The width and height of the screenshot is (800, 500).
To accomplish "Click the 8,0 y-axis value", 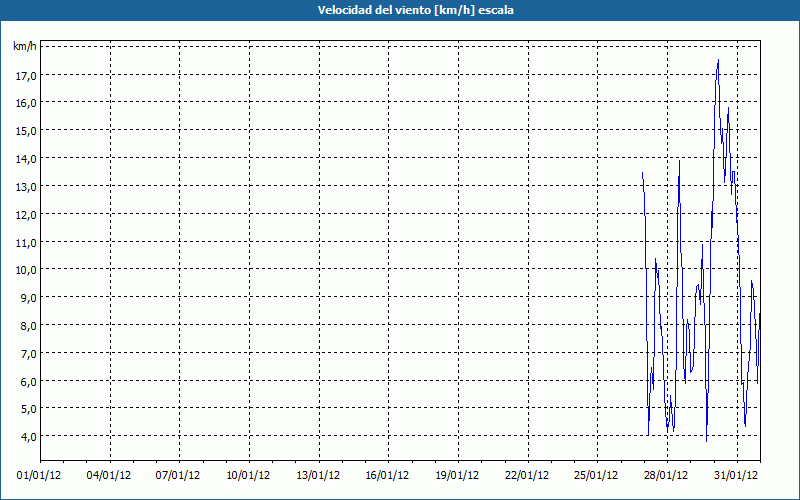I will point(29,326).
